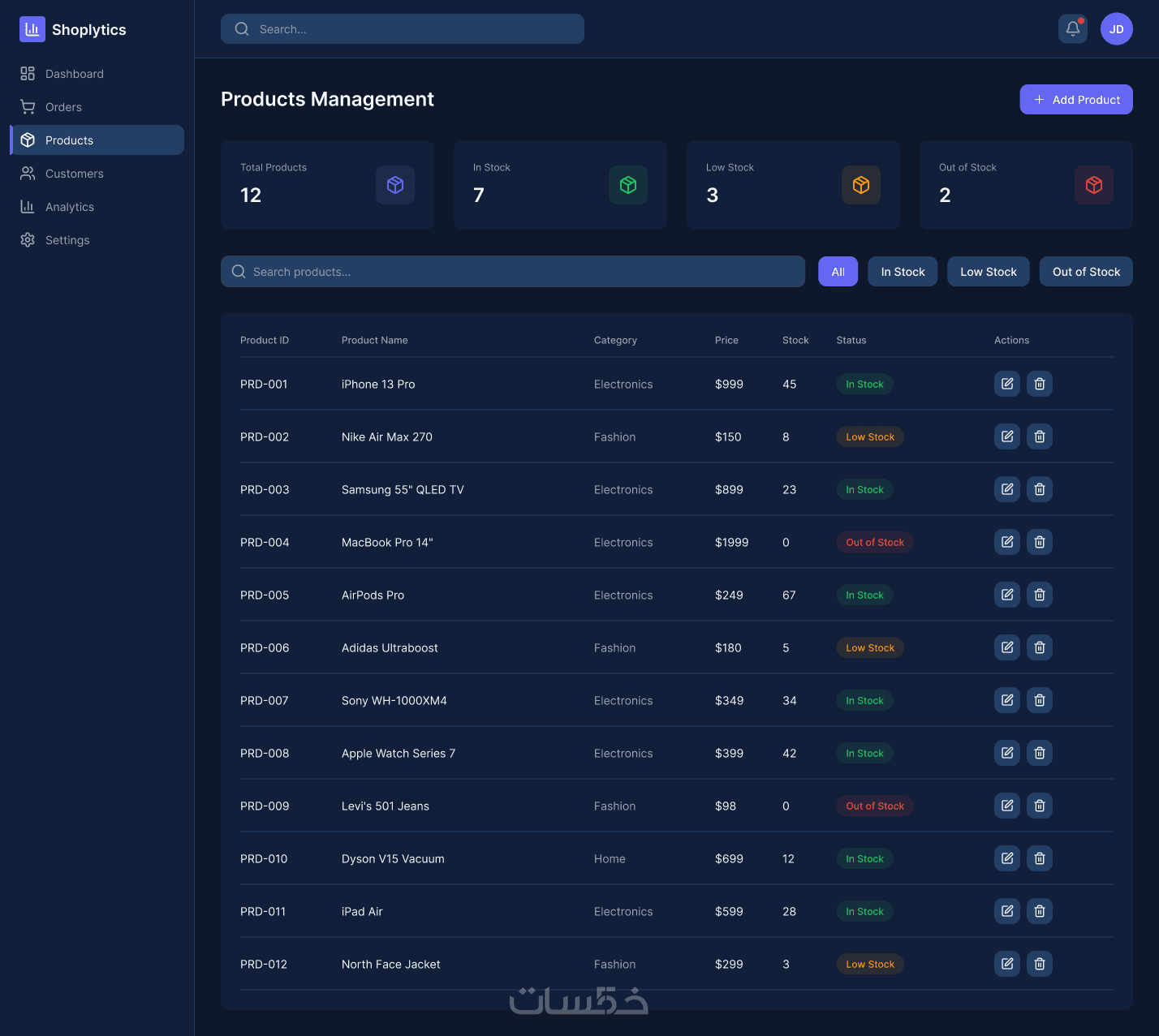The image size is (1159, 1036).
Task: Open the notifications bell
Action: [x=1073, y=29]
